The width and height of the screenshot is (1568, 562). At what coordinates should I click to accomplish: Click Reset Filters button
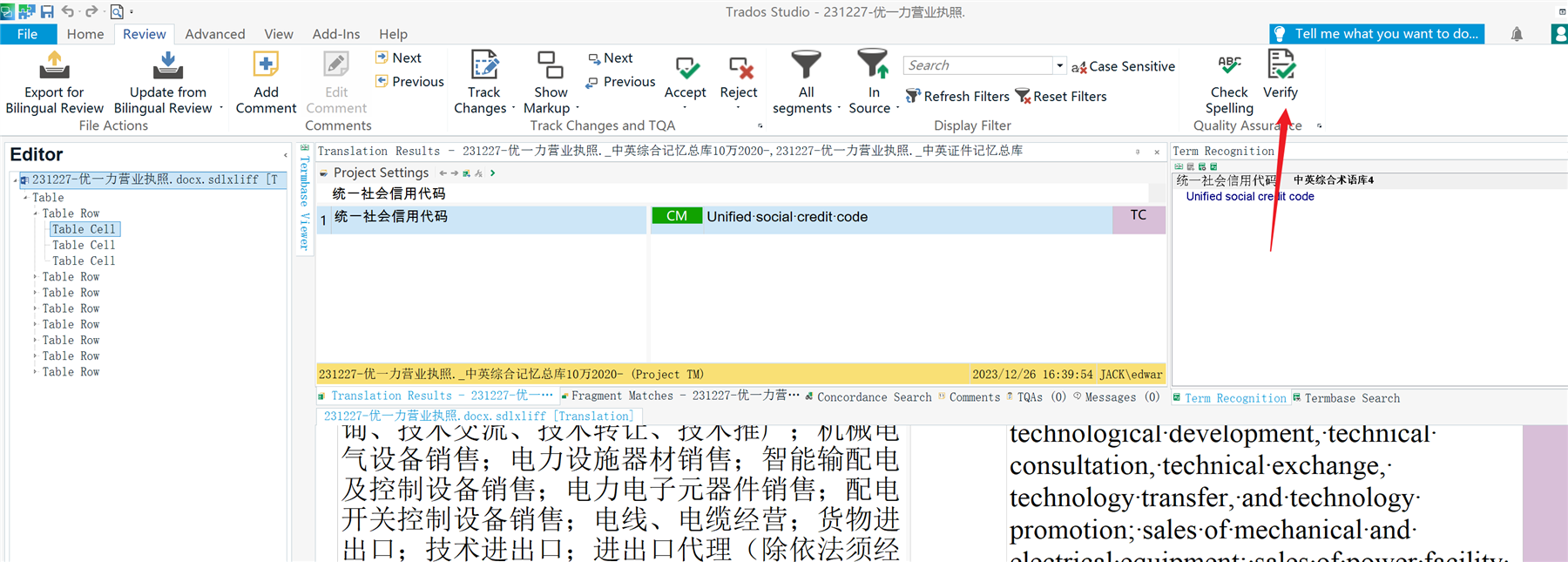1061,96
